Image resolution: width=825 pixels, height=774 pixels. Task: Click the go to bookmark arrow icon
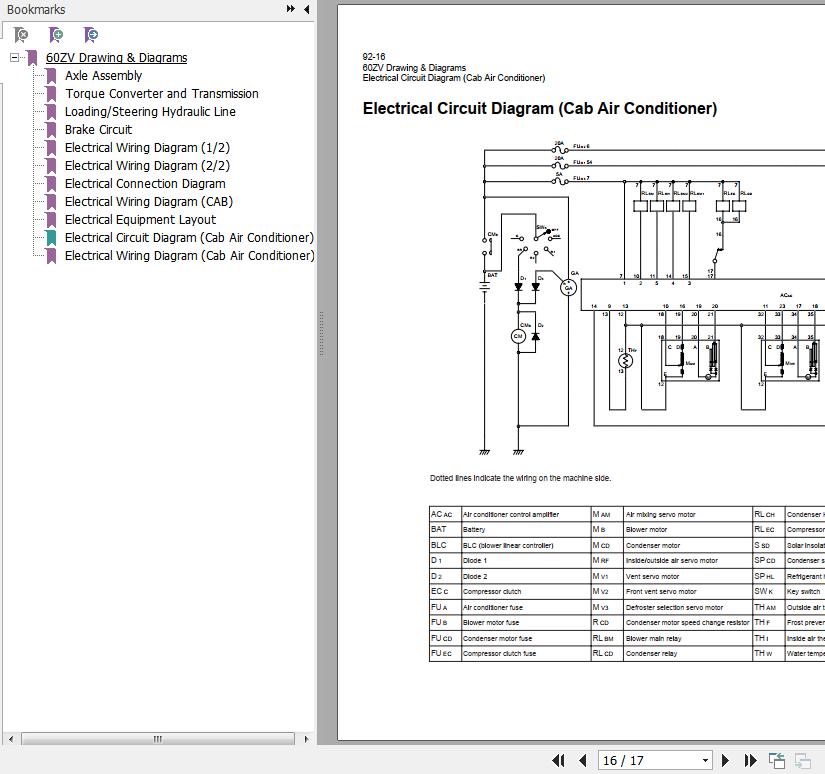91,35
